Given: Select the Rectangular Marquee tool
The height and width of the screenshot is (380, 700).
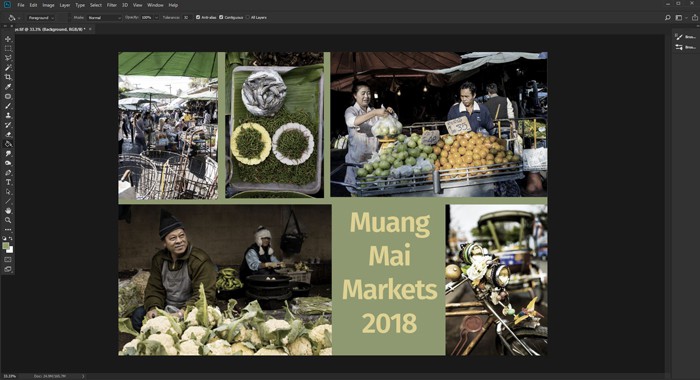Looking at the screenshot, I should click(8, 49).
